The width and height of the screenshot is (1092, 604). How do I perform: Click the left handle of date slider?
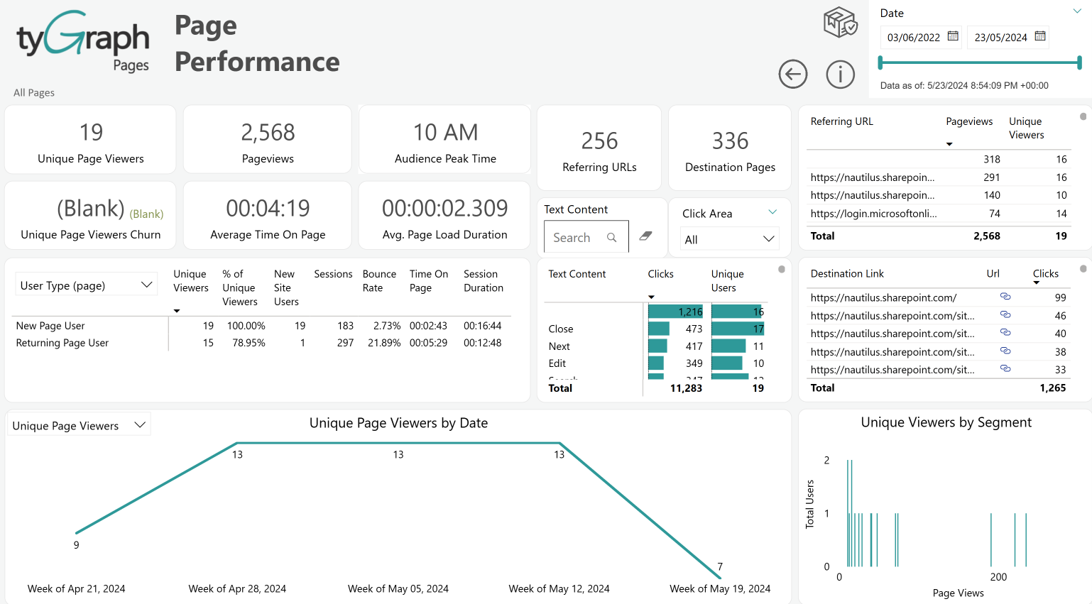(x=881, y=63)
